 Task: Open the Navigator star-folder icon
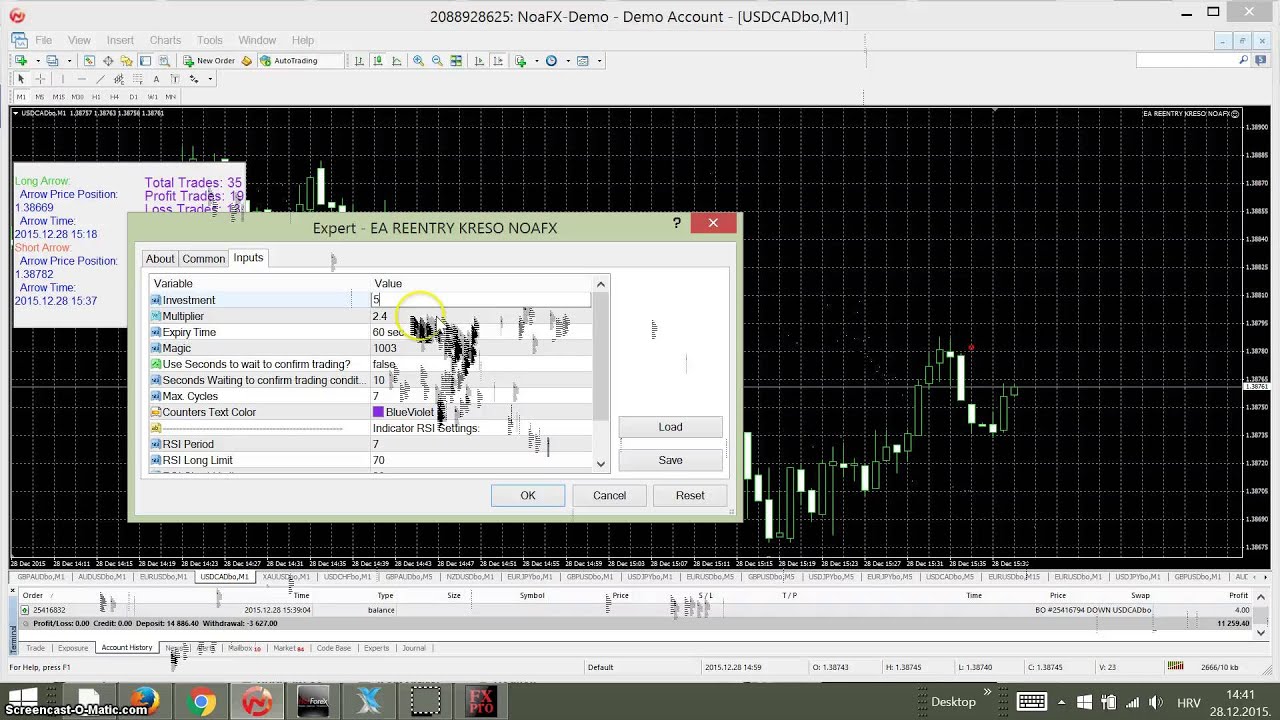tap(126, 61)
